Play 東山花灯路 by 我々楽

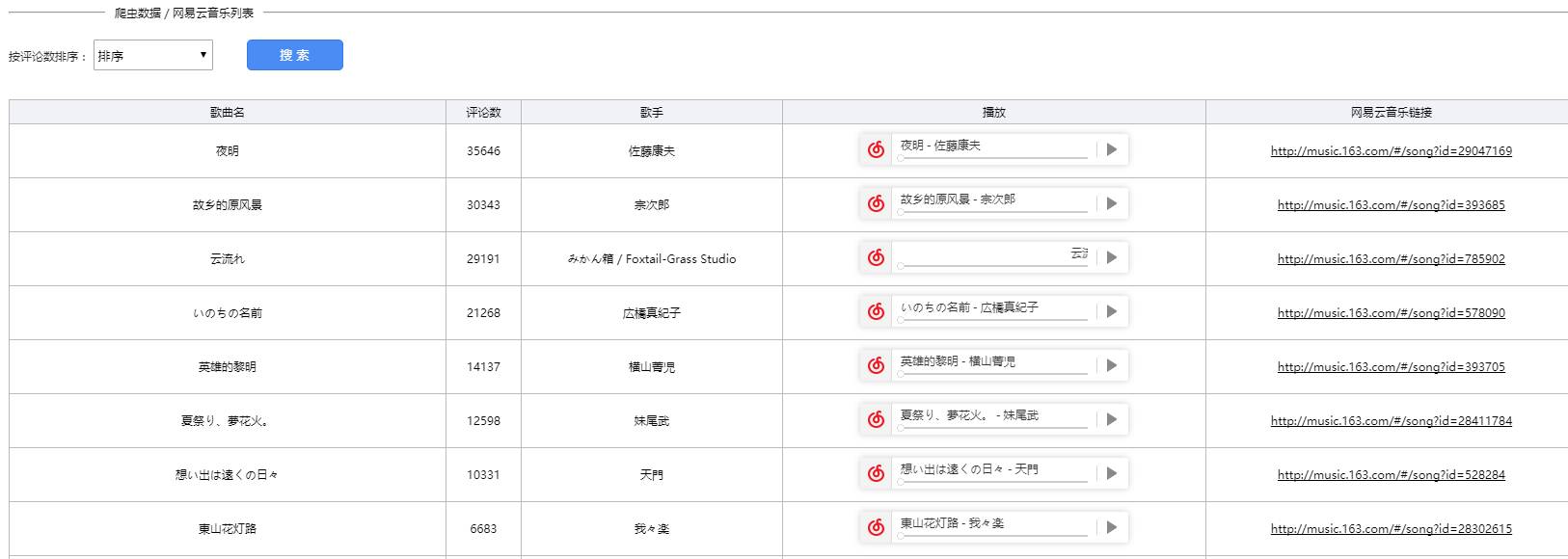coord(1112,527)
